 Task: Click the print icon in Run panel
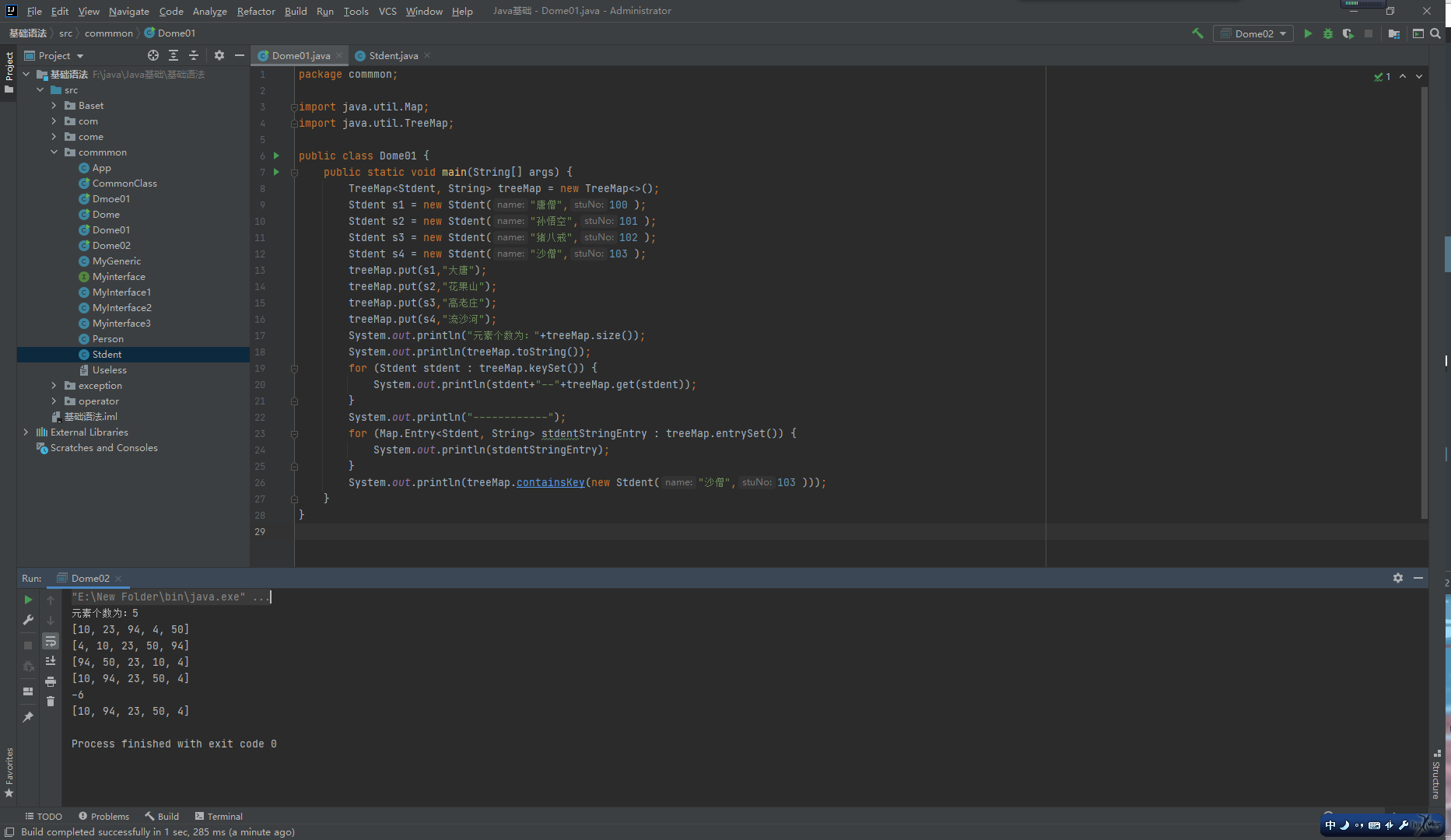pos(51,681)
